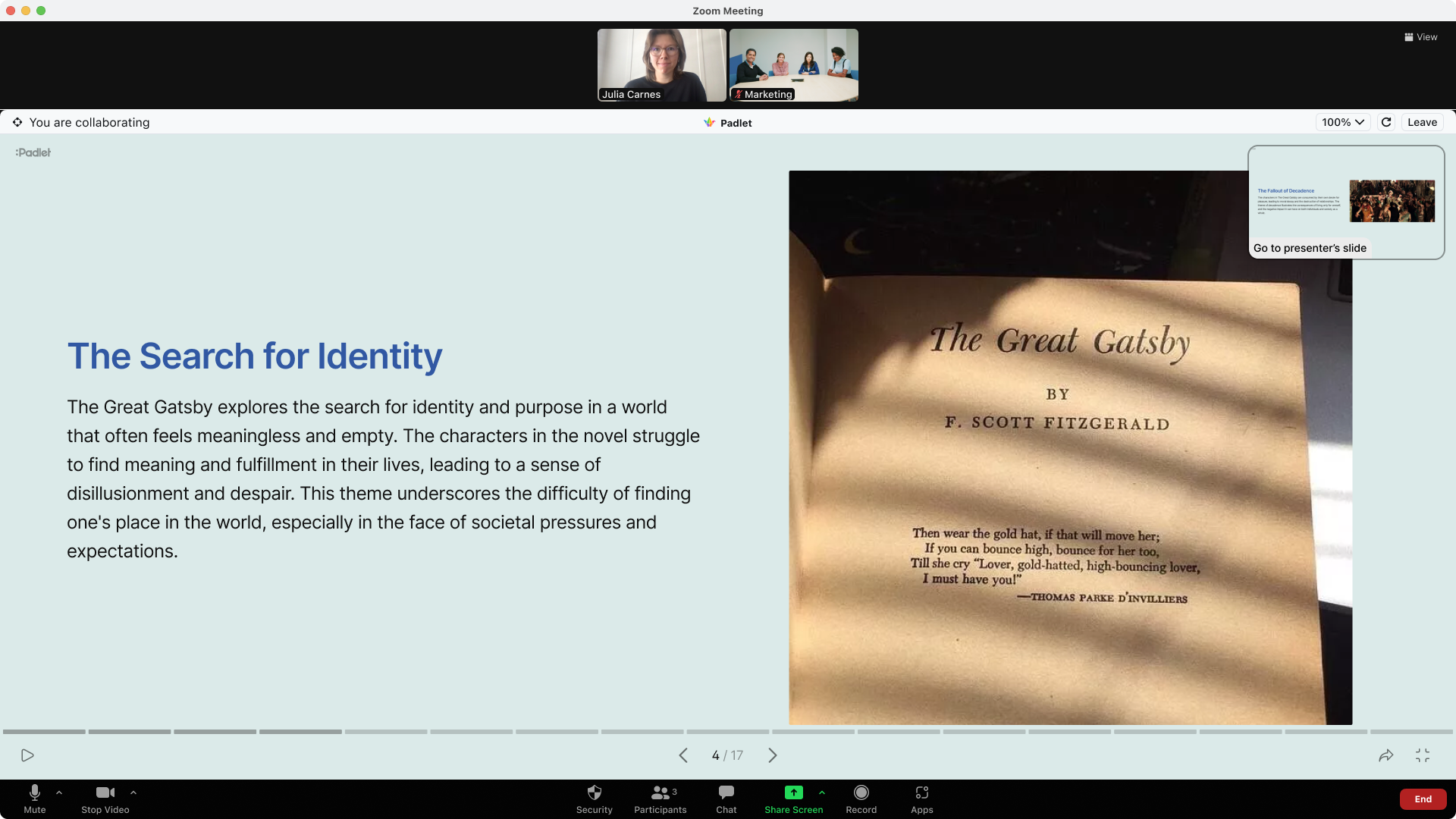Viewport: 1456px width, 819px height.
Task: Refresh the Padlet app
Action: pyautogui.click(x=1386, y=122)
